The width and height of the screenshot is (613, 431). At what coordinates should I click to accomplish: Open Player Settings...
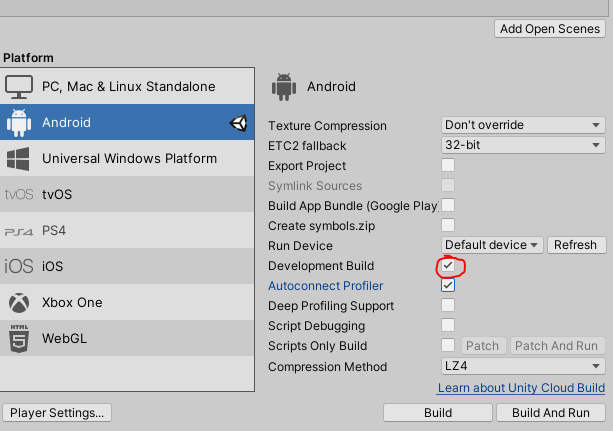[x=57, y=413]
